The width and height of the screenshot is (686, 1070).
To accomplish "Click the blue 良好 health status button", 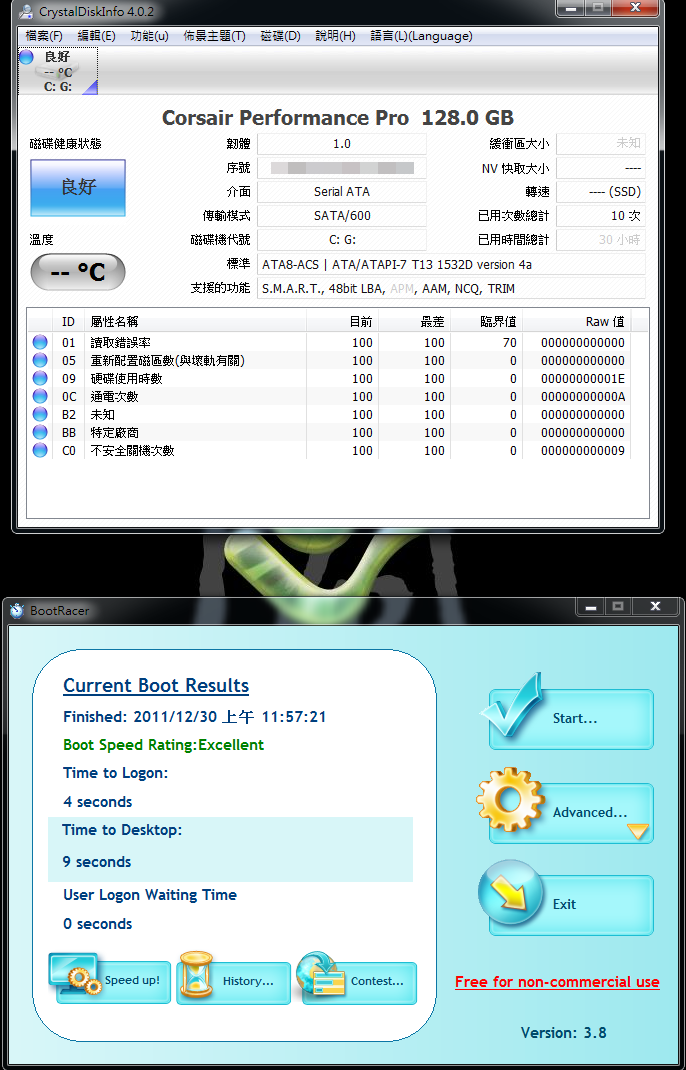I will [78, 188].
